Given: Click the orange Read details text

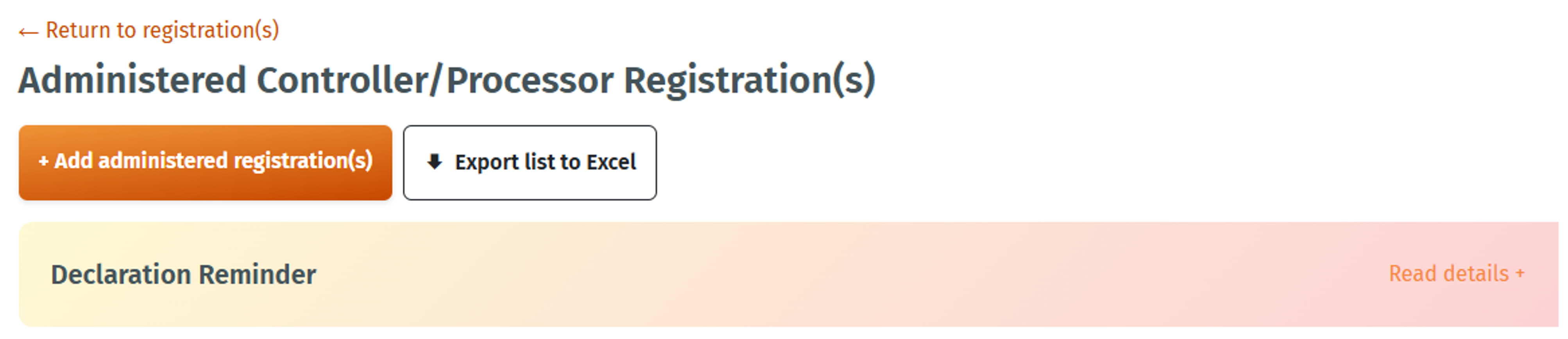Looking at the screenshot, I should click(1448, 274).
